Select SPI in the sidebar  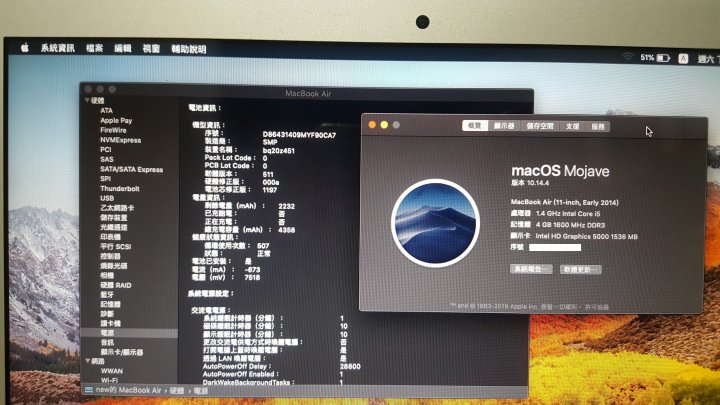point(106,179)
